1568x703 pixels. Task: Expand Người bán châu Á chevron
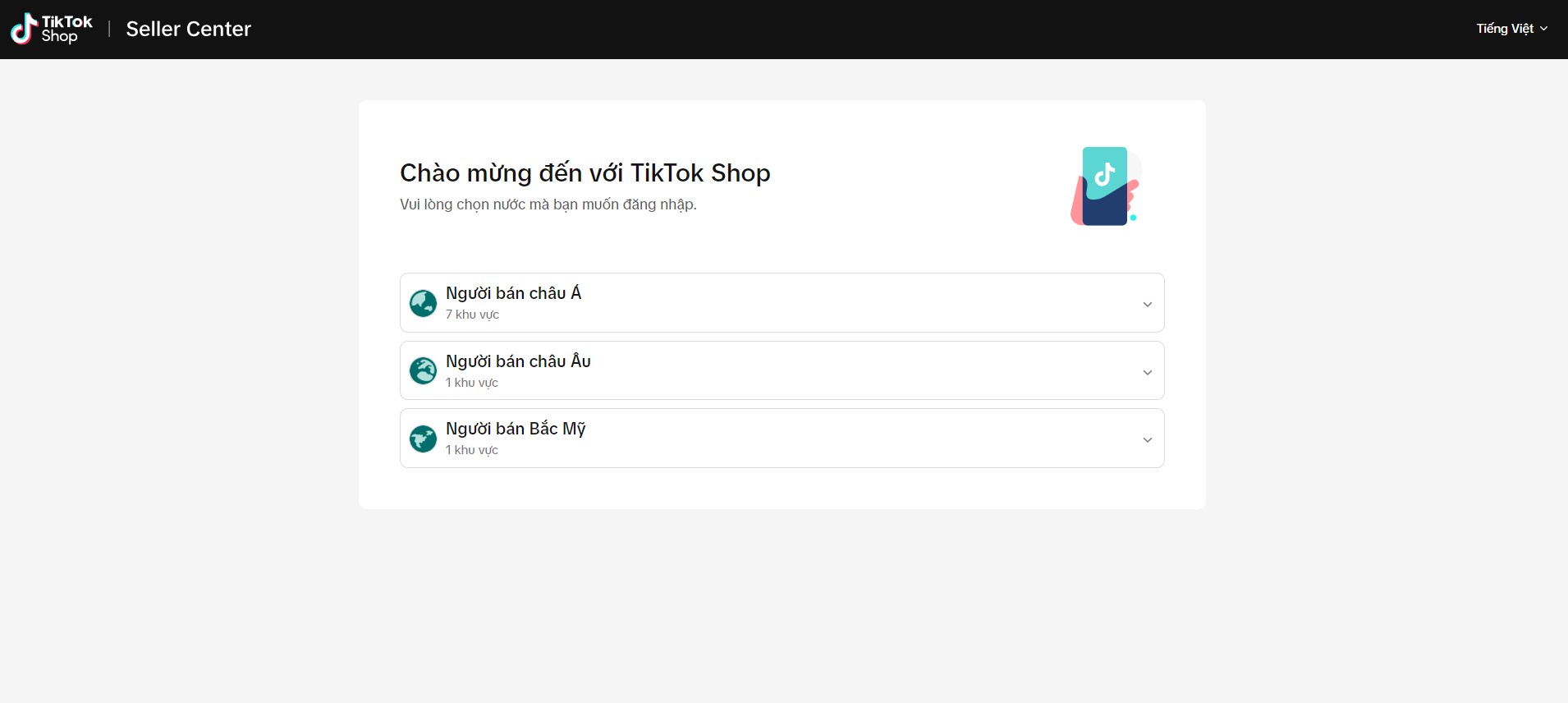click(1148, 304)
